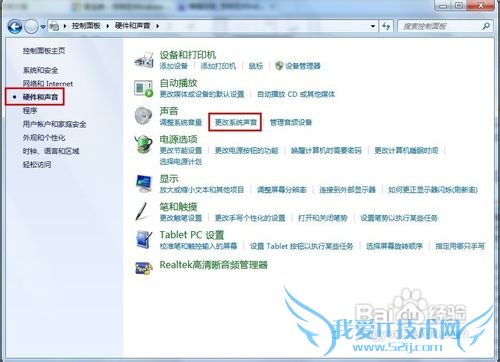
Task: Click 更改媒体或设备的默认设置 link
Action: (202, 94)
